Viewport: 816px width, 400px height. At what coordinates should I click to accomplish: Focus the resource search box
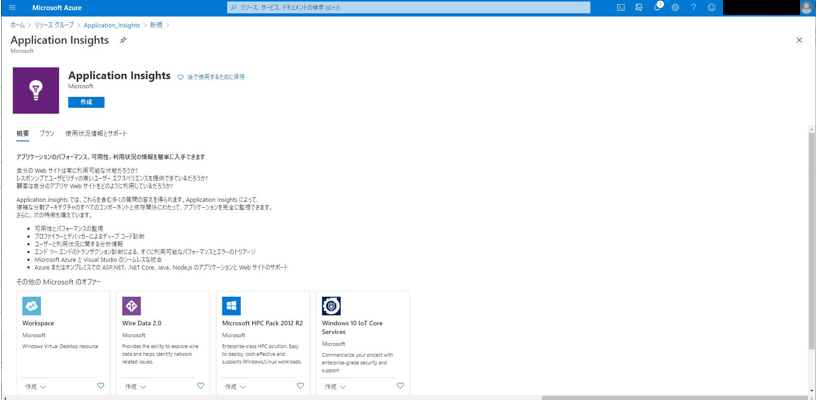point(409,8)
